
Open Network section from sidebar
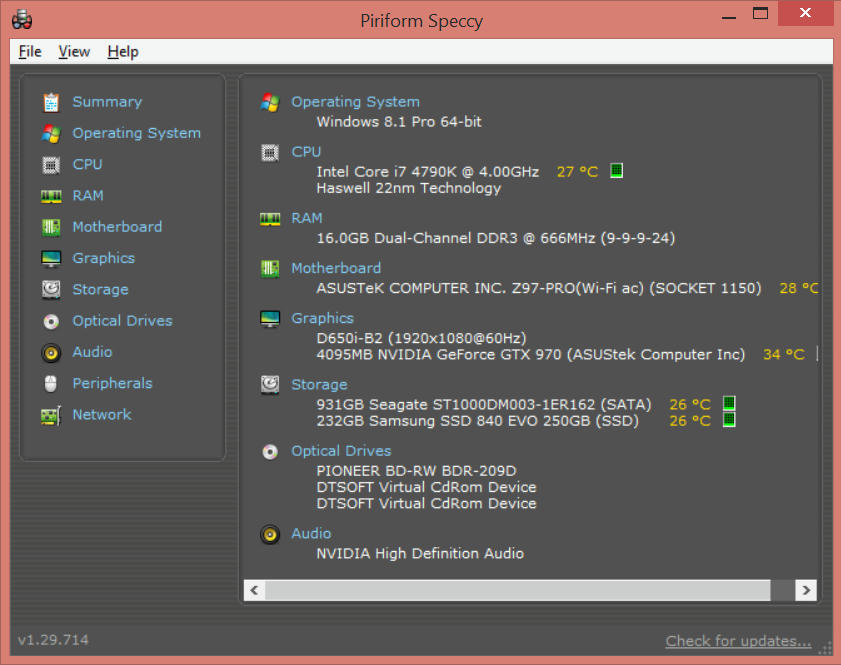tap(102, 415)
